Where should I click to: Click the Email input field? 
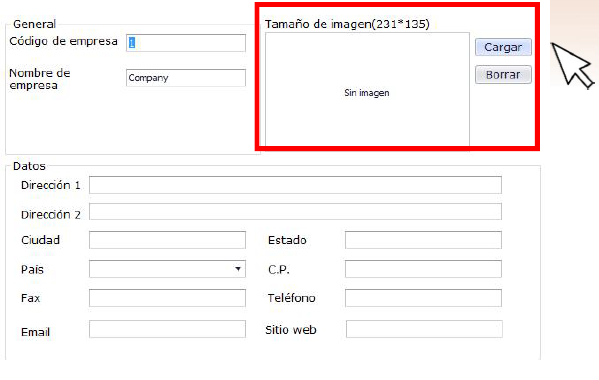(167, 329)
